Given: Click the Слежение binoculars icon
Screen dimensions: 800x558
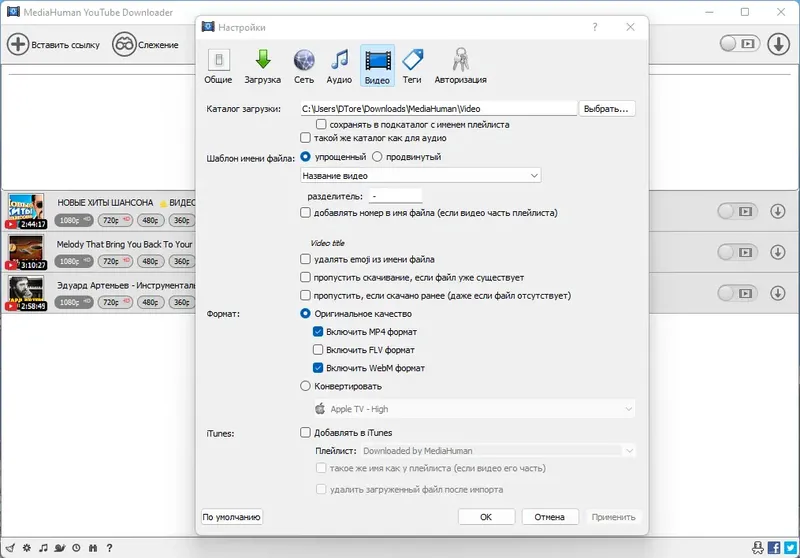Looking at the screenshot, I should click(x=124, y=44).
